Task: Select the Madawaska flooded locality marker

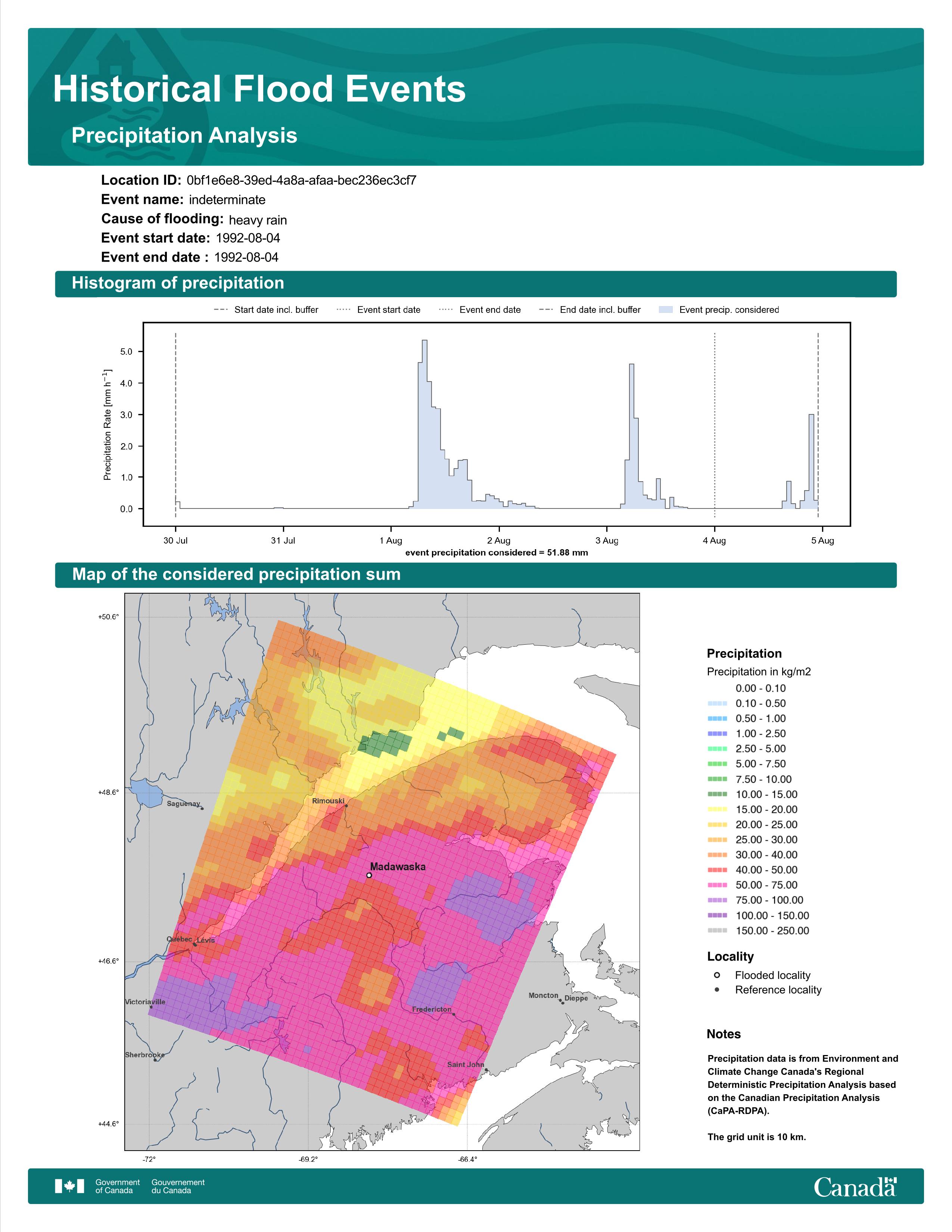Action: click(369, 875)
